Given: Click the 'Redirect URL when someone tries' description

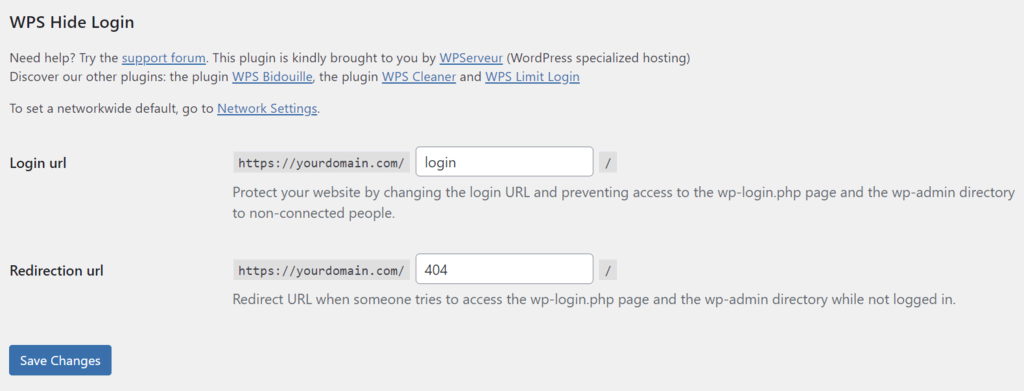Looking at the screenshot, I should (x=594, y=300).
